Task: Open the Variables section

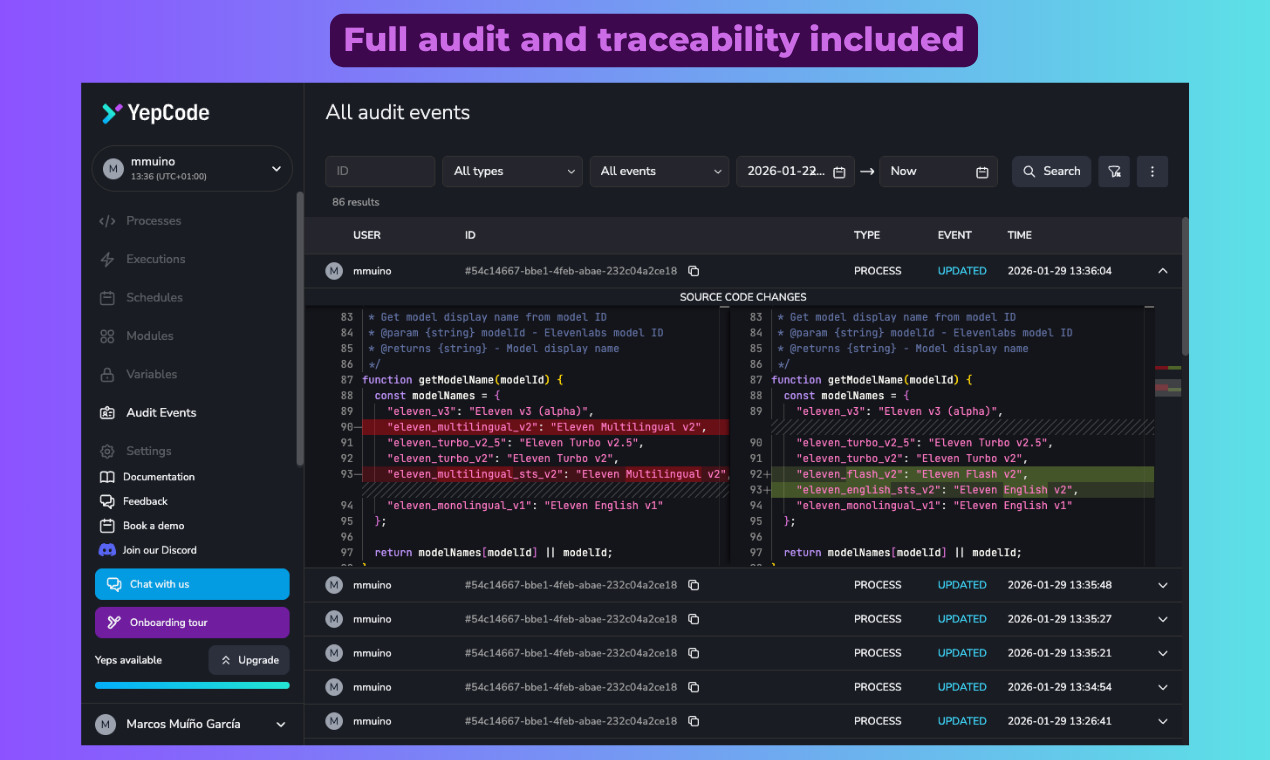Action: [x=149, y=374]
